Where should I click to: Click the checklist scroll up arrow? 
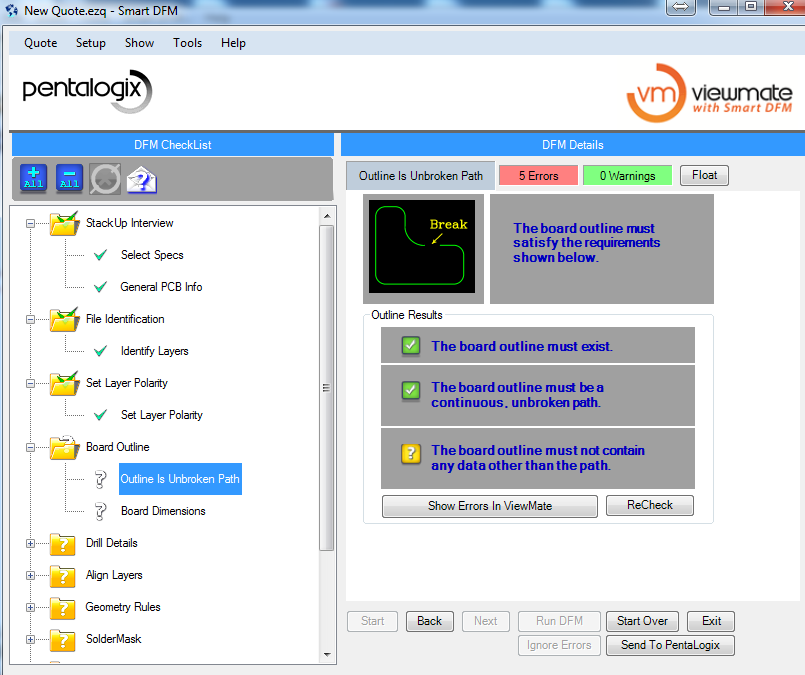coord(327,216)
